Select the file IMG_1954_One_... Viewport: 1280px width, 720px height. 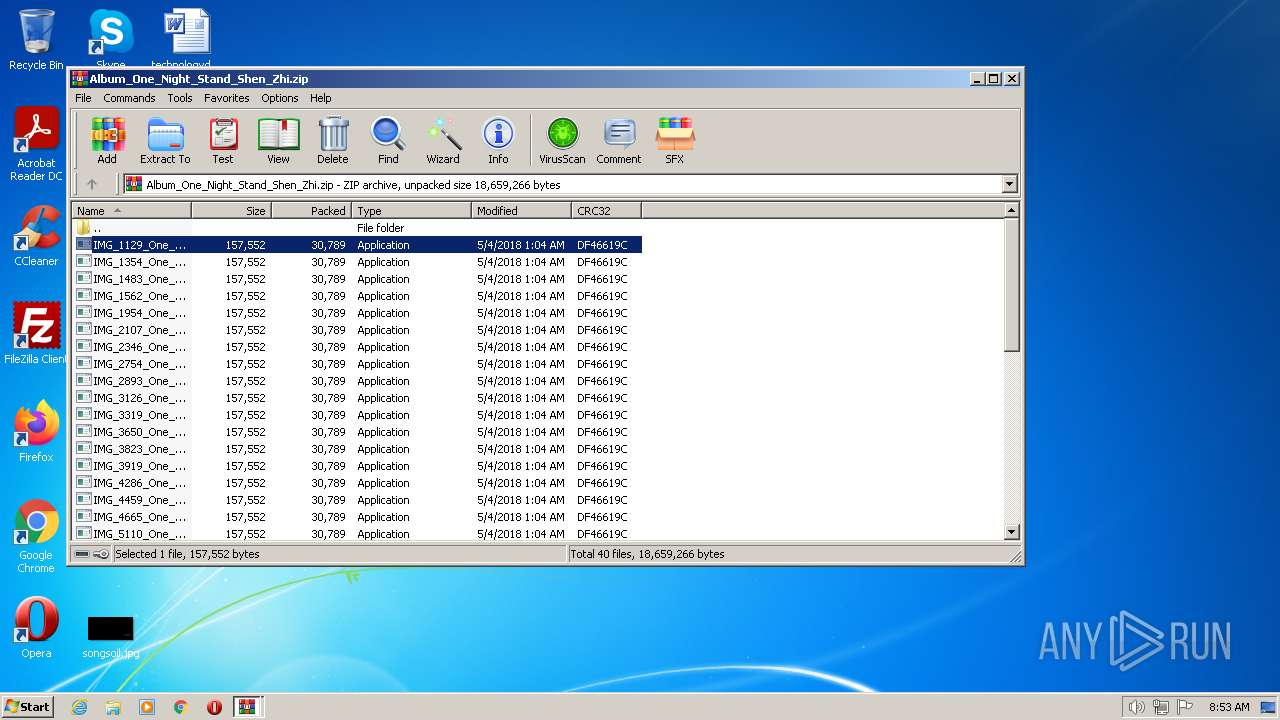357,313
